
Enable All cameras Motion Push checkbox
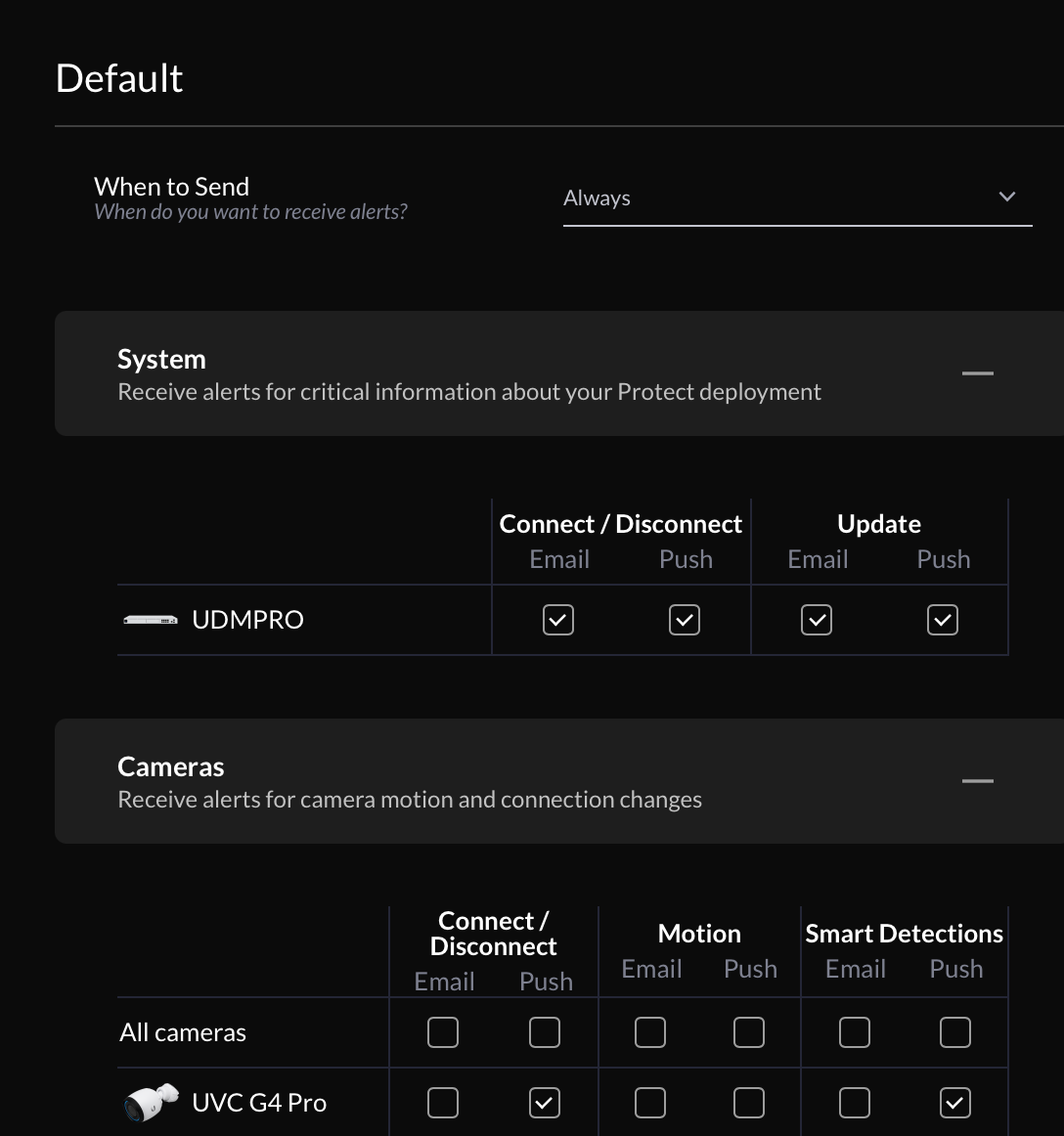pyautogui.click(x=749, y=1031)
